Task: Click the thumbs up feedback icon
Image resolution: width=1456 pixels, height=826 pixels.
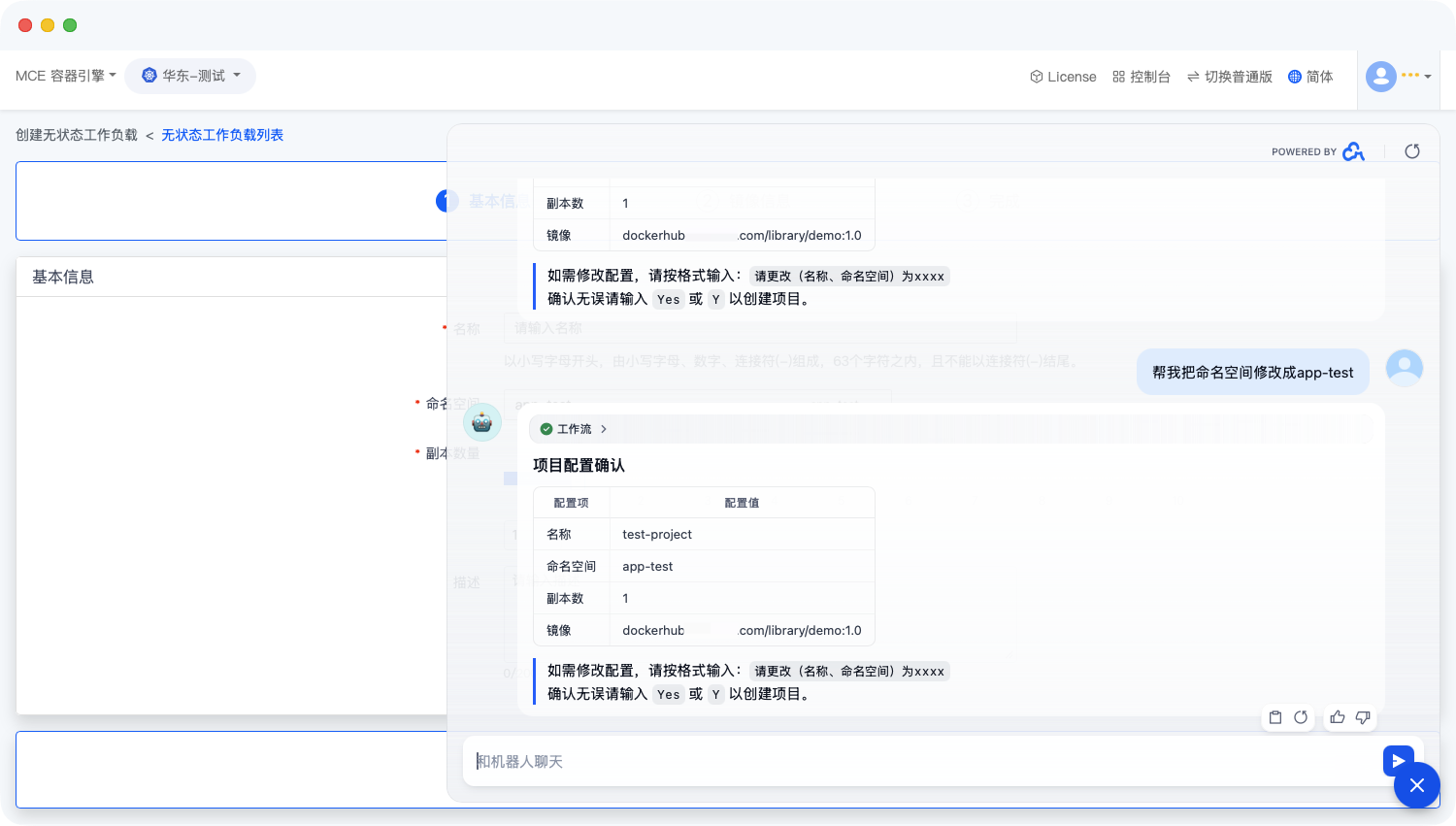Action: (x=1338, y=717)
